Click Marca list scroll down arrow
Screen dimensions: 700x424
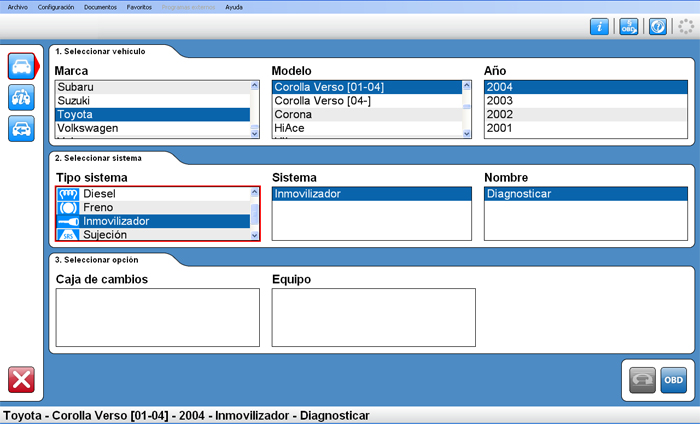pos(254,133)
